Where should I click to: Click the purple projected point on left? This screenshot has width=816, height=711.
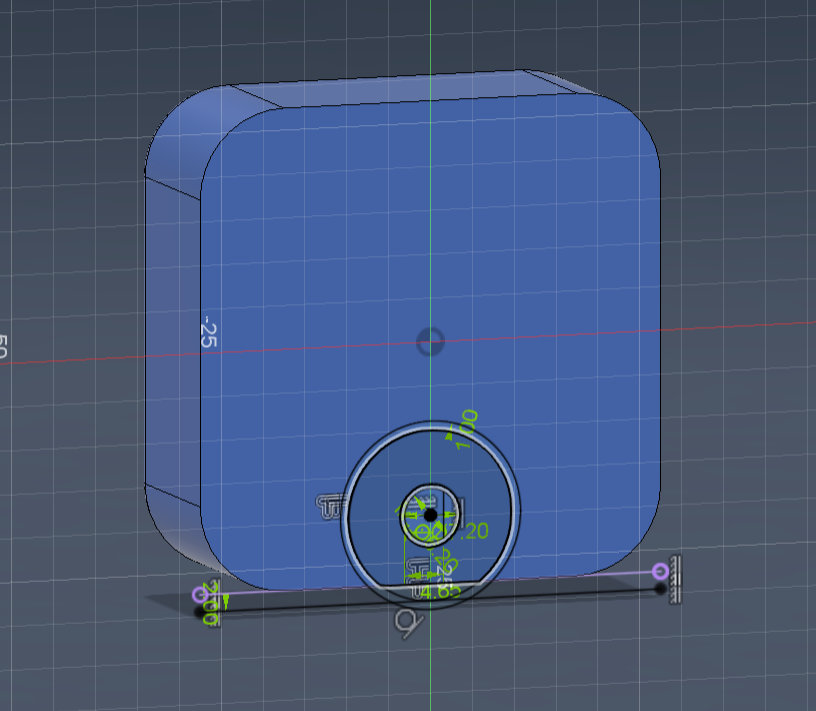pos(199,595)
